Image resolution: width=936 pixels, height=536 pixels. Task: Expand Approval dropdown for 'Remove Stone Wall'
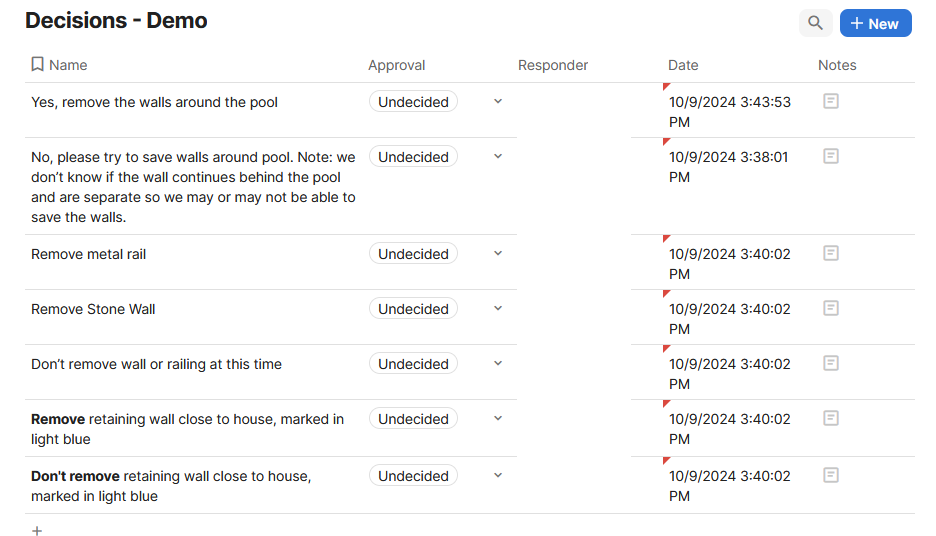tap(498, 309)
